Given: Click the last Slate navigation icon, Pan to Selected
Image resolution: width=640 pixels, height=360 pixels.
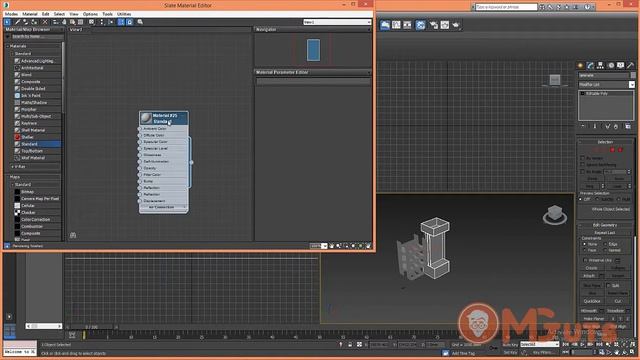Looking at the screenshot, I should (x=368, y=246).
